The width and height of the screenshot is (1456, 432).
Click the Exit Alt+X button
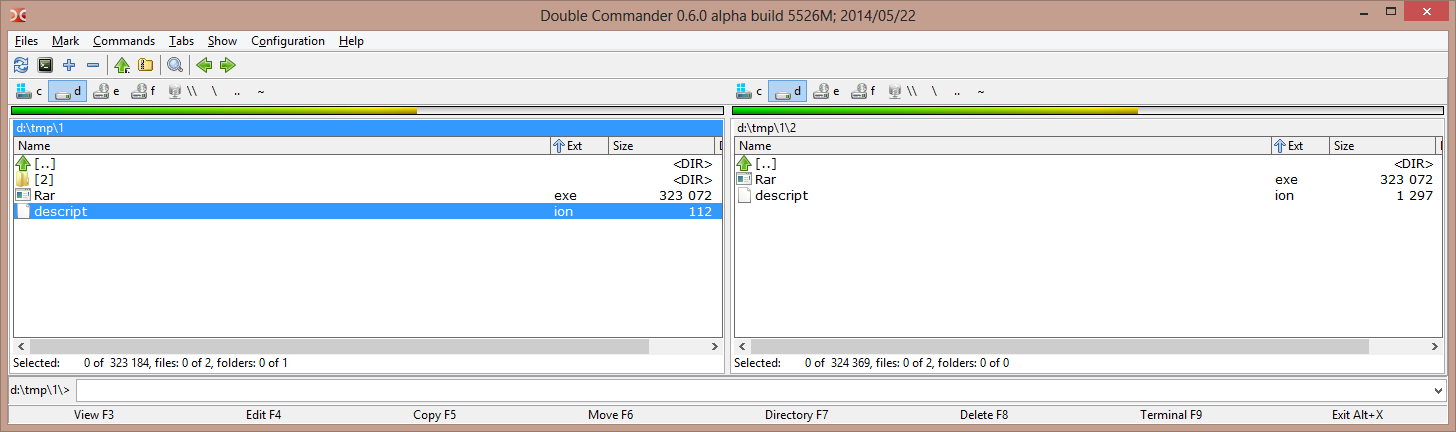click(x=1358, y=414)
